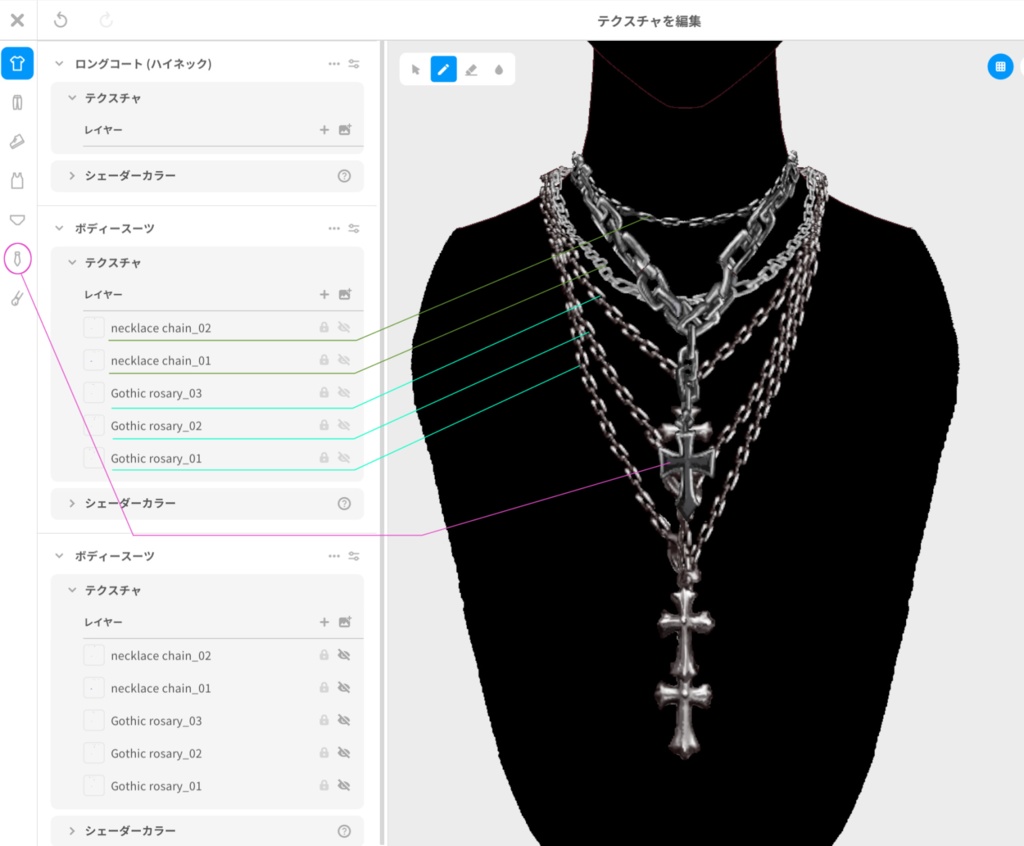Close the texture editor with the X icon

tap(18, 20)
